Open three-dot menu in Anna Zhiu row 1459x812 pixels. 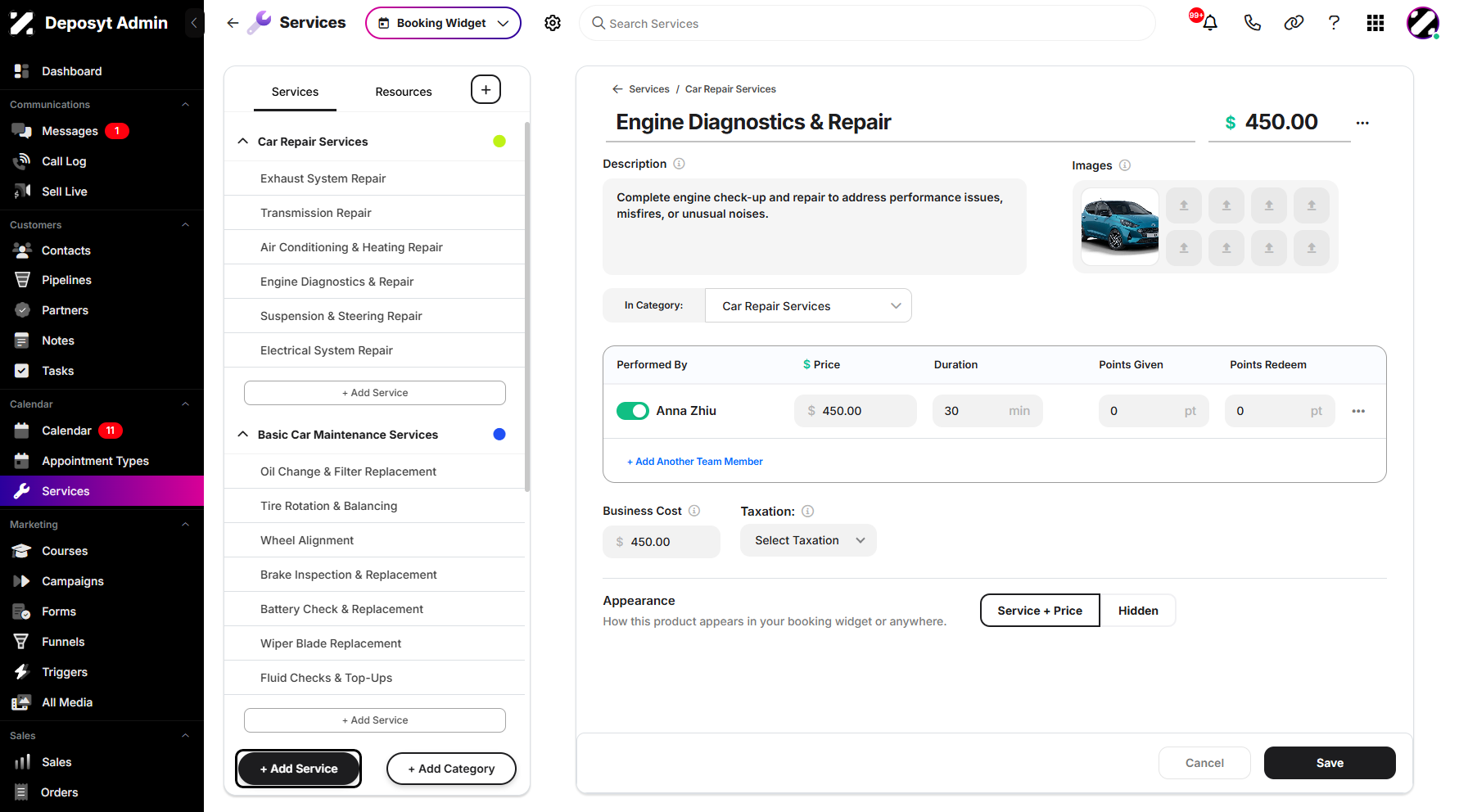[x=1358, y=411]
